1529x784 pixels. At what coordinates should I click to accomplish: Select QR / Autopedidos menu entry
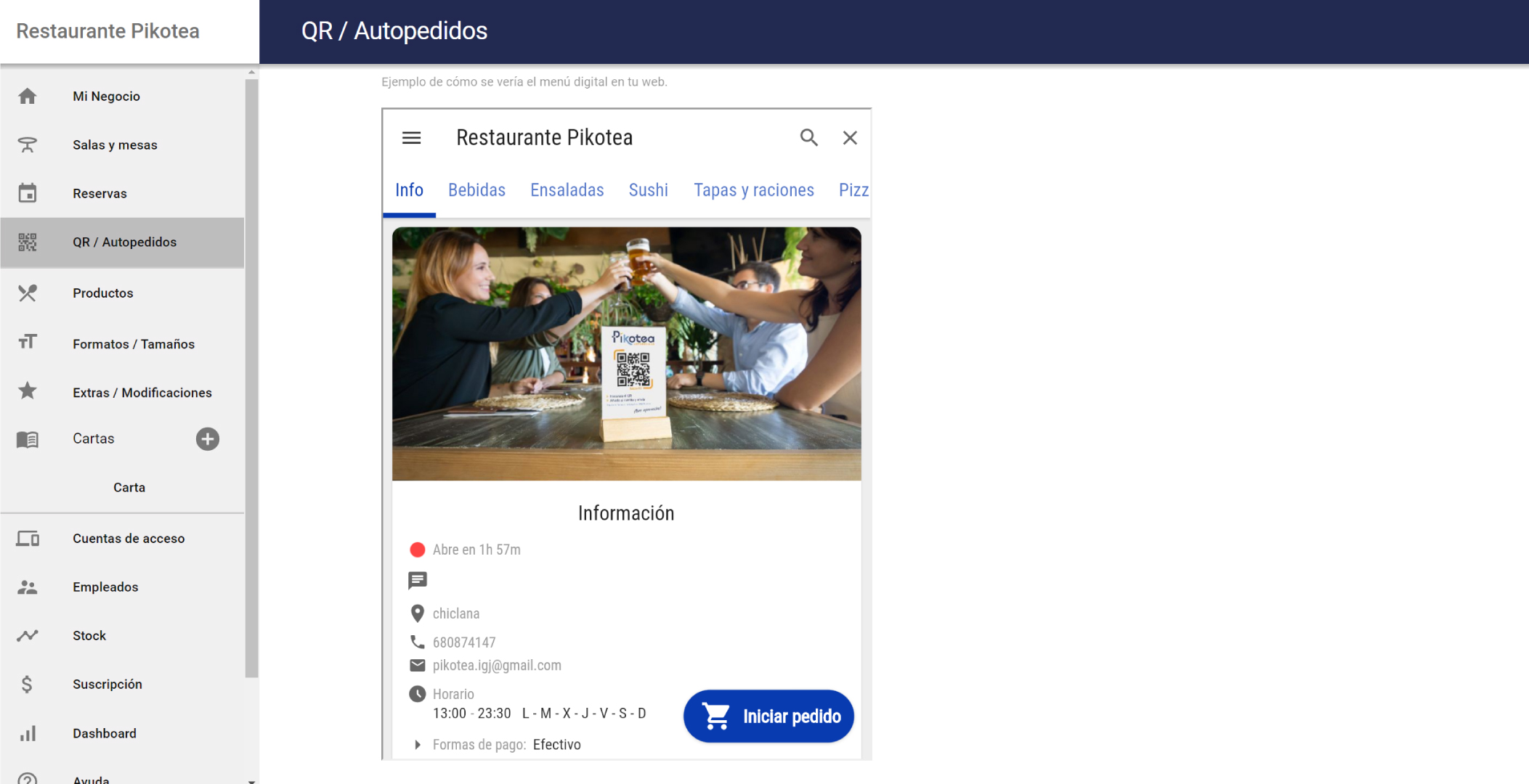(122, 242)
